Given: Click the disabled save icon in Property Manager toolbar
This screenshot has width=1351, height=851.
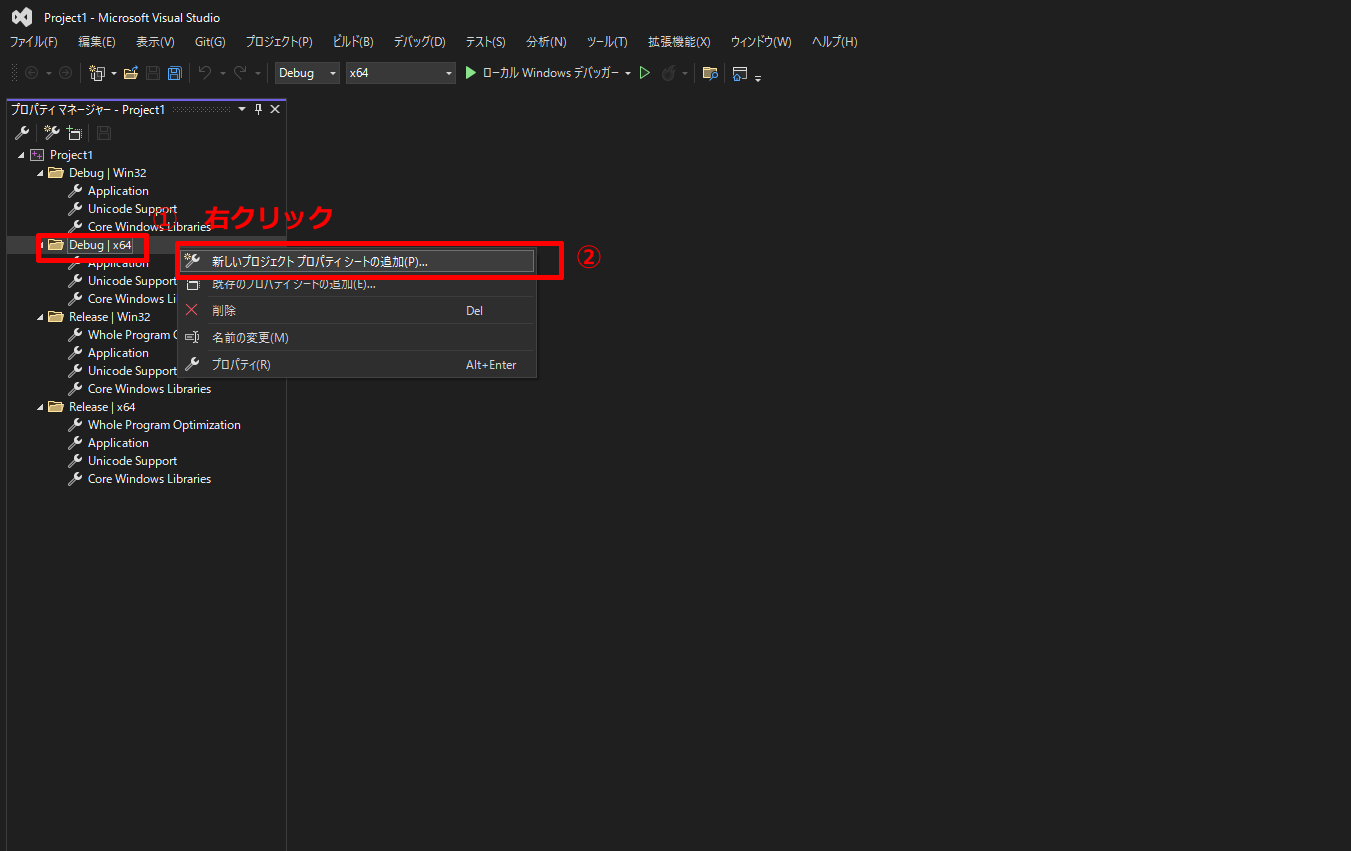Looking at the screenshot, I should (x=104, y=133).
